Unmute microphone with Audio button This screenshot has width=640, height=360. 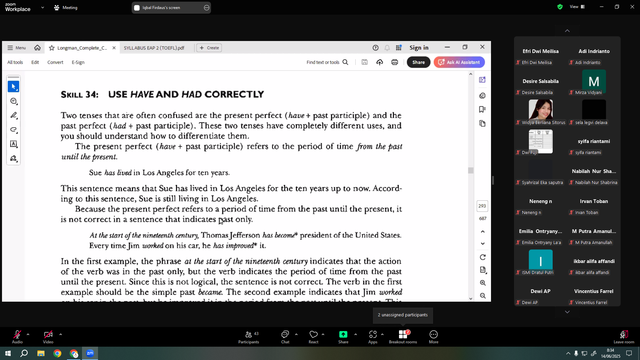[17, 337]
